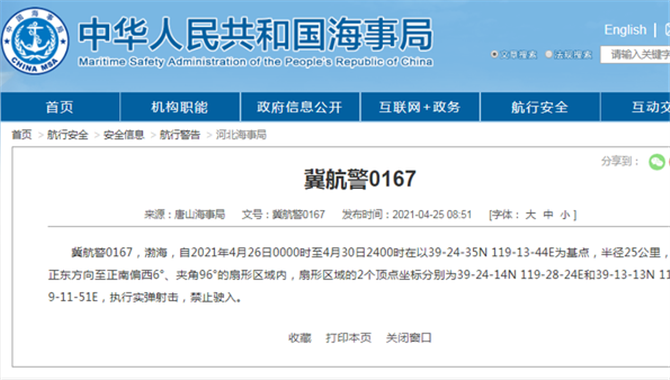Set the font size to 中
This screenshot has width=670, height=380.
pos(548,215)
